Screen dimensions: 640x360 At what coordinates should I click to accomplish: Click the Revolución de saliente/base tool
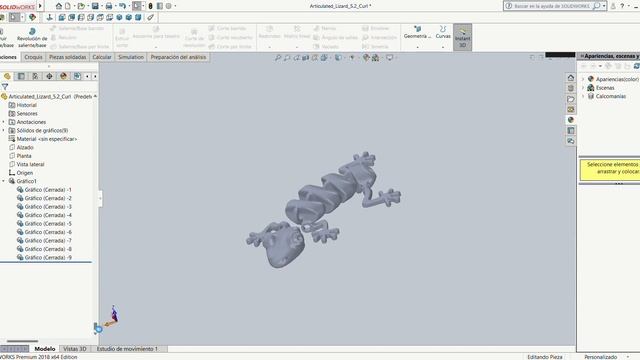click(x=32, y=38)
